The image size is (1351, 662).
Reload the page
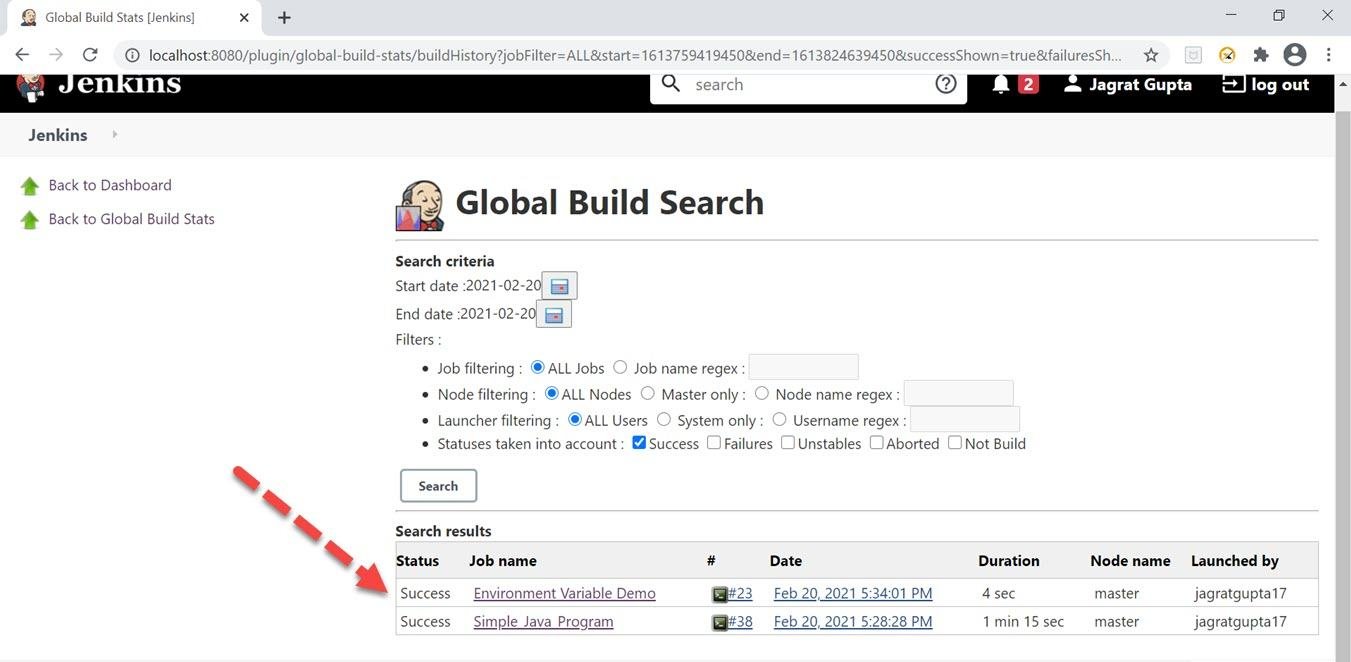(x=90, y=55)
